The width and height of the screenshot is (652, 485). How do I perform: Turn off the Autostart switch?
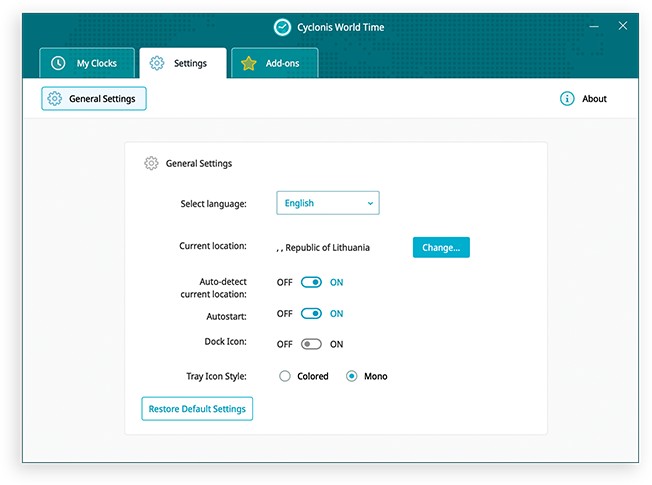coord(311,313)
